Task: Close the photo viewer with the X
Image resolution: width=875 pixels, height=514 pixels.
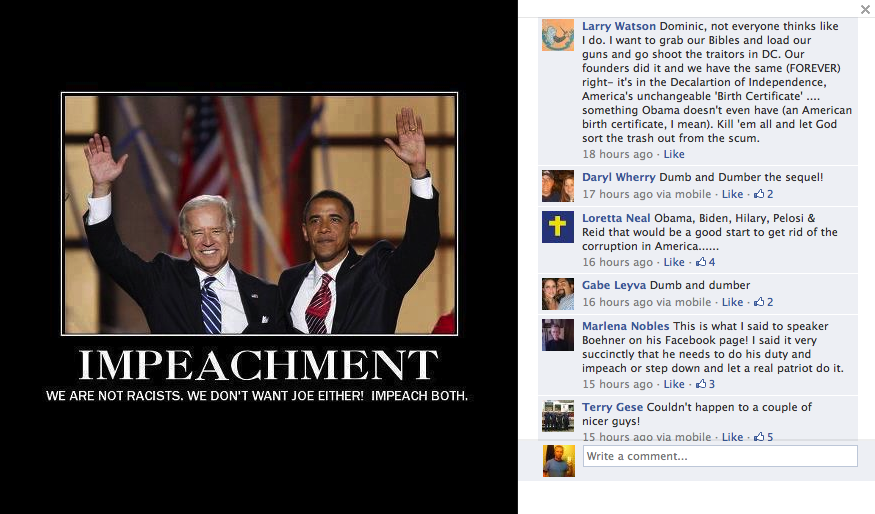Action: click(865, 9)
